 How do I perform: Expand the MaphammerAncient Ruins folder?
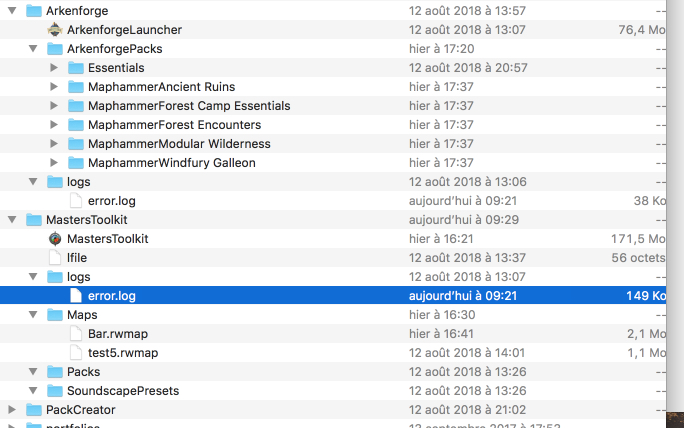coord(54,87)
